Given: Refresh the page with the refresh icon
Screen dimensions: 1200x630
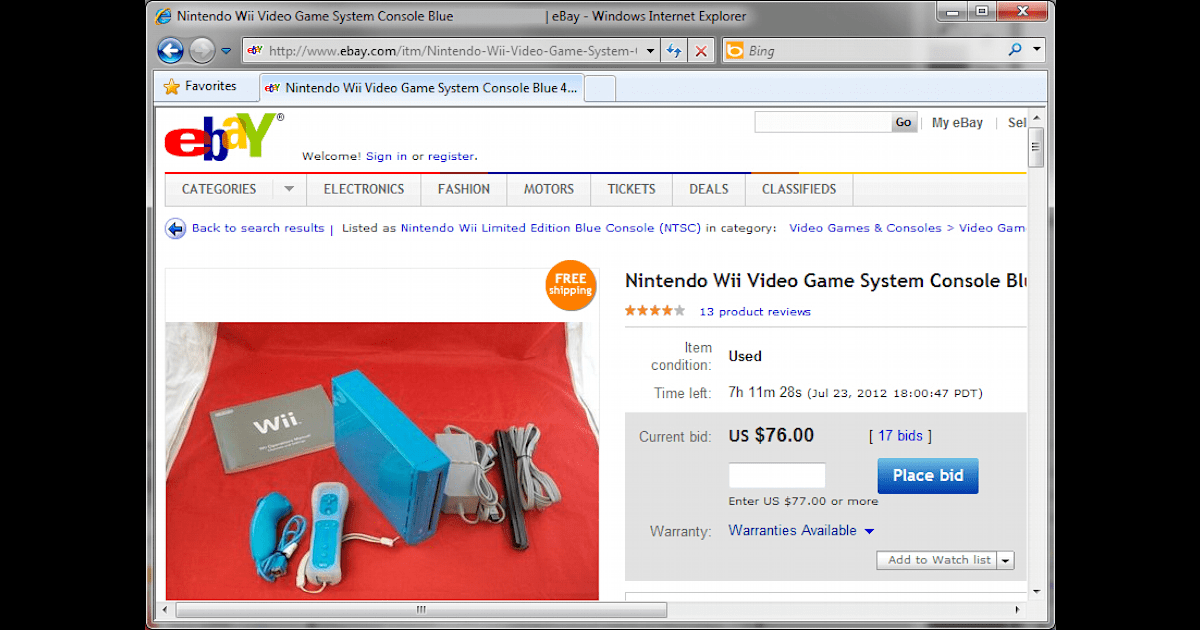Looking at the screenshot, I should click(x=674, y=50).
